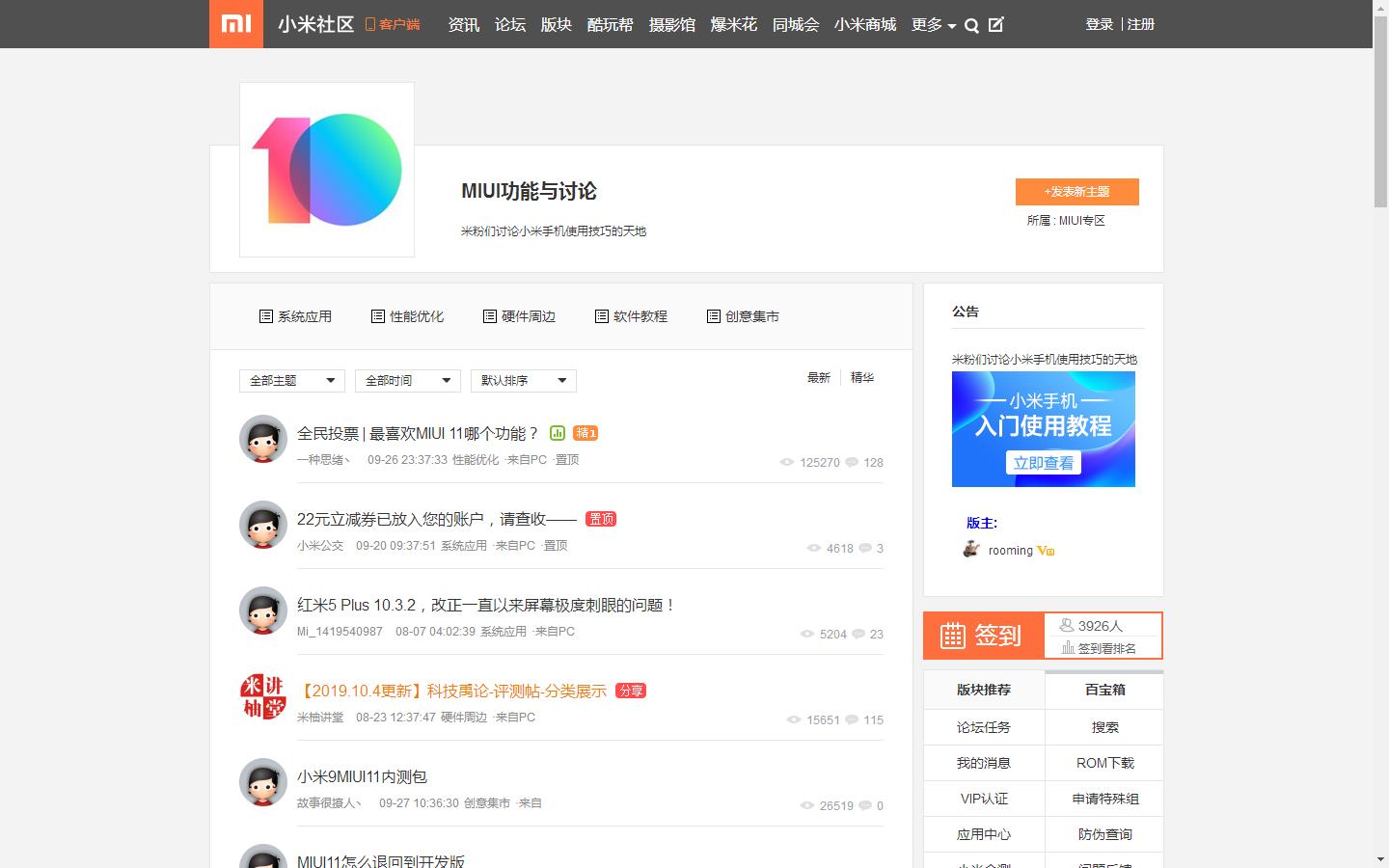
Task: Click list icon beside 软件教程
Action: click(601, 316)
